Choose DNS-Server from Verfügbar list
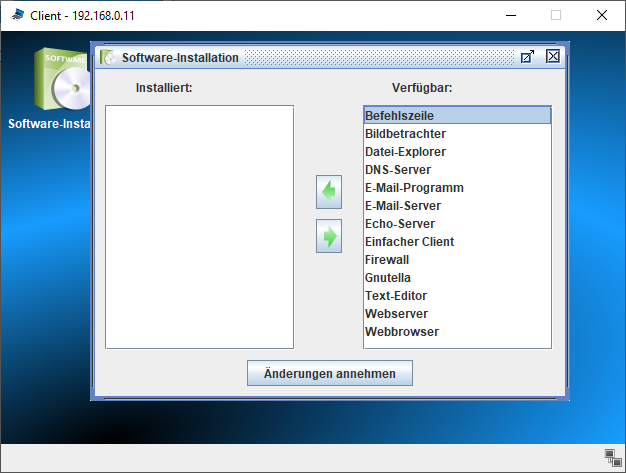Image resolution: width=626 pixels, height=473 pixels. 458,170
